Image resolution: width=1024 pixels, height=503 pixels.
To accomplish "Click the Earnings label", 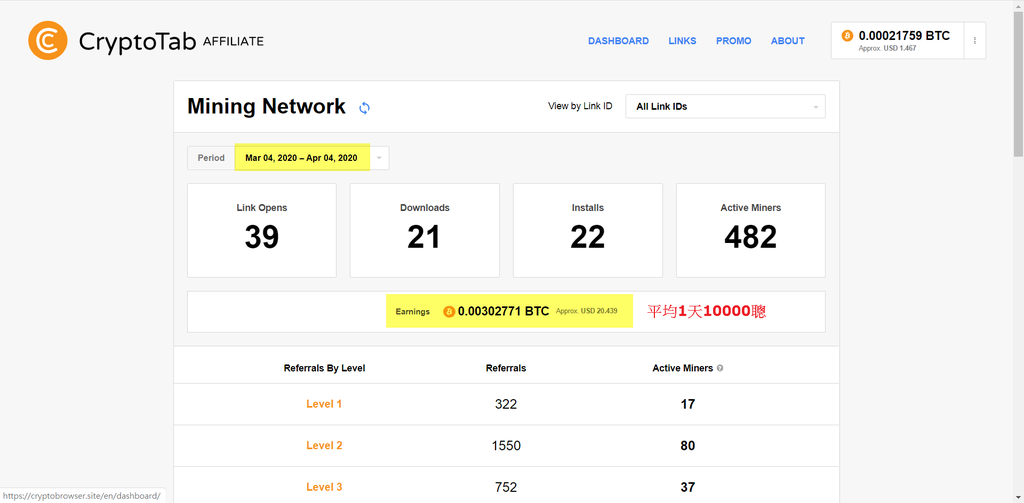I will [x=413, y=312].
